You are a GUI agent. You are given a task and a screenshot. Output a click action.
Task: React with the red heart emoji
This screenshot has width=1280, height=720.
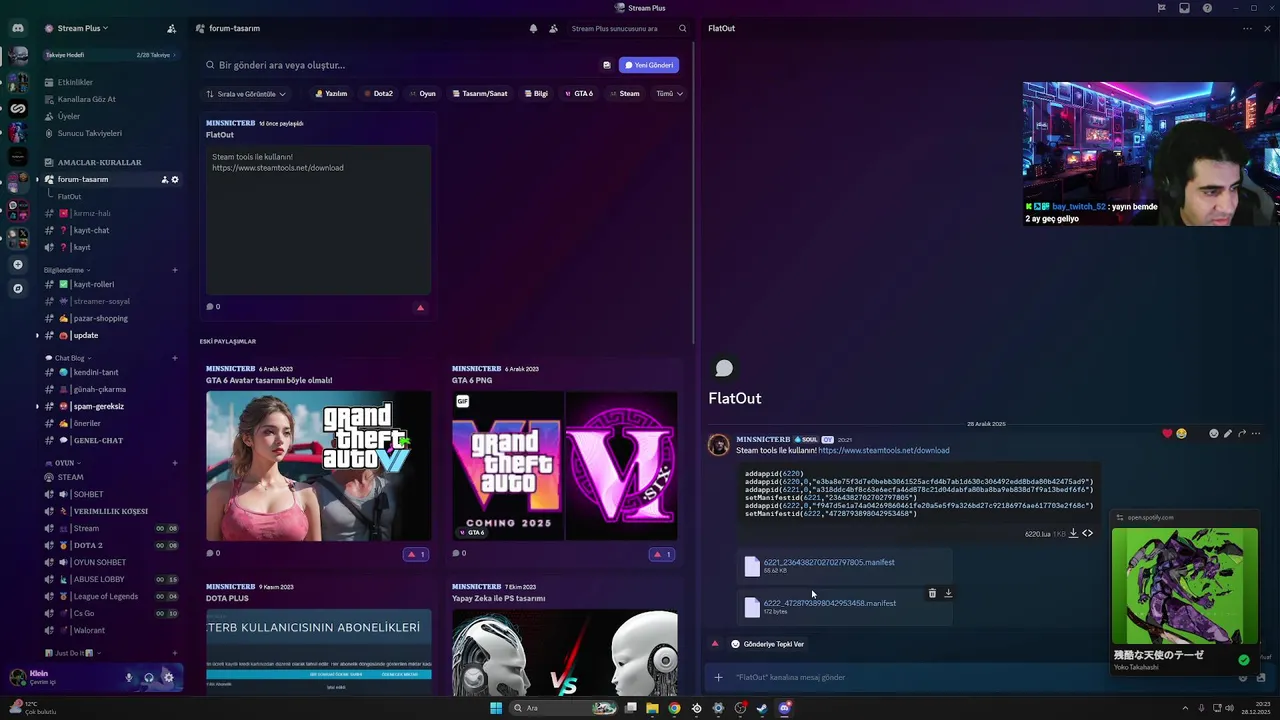1167,433
